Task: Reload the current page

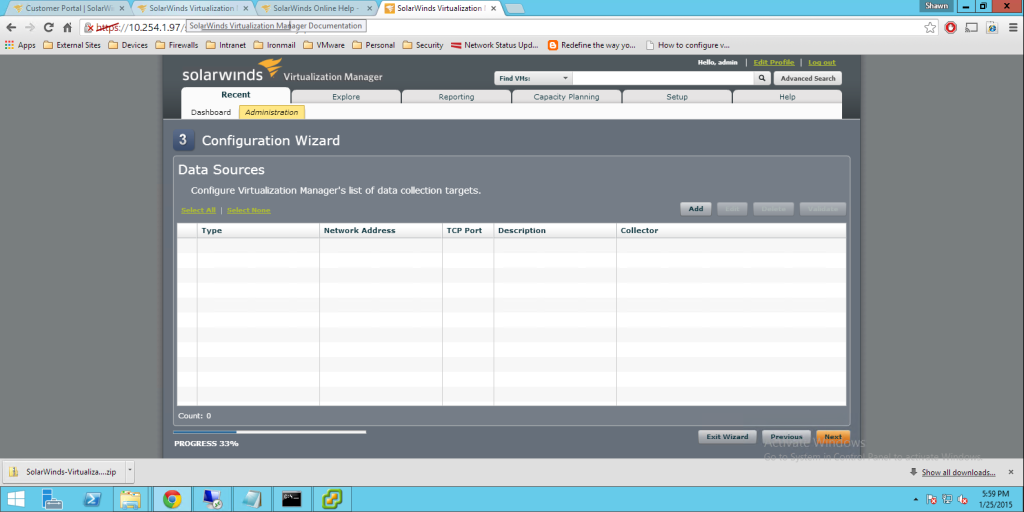Action: (x=48, y=27)
